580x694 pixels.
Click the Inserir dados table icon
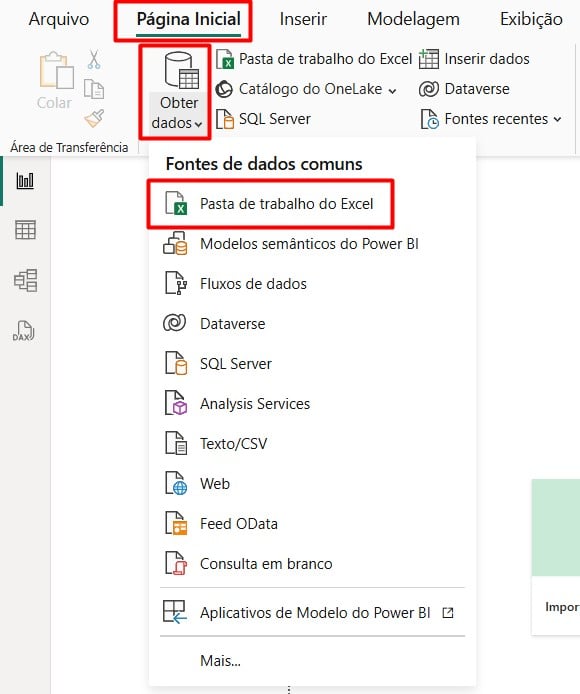coord(429,59)
